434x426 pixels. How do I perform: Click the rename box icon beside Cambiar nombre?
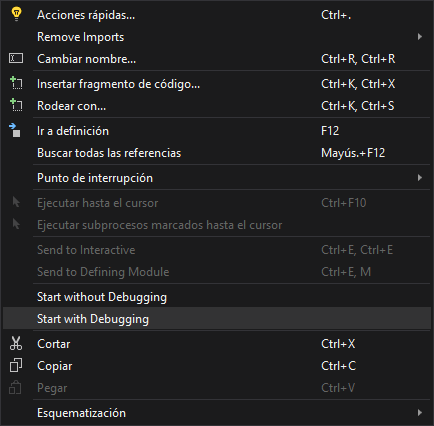pyautogui.click(x=16, y=58)
